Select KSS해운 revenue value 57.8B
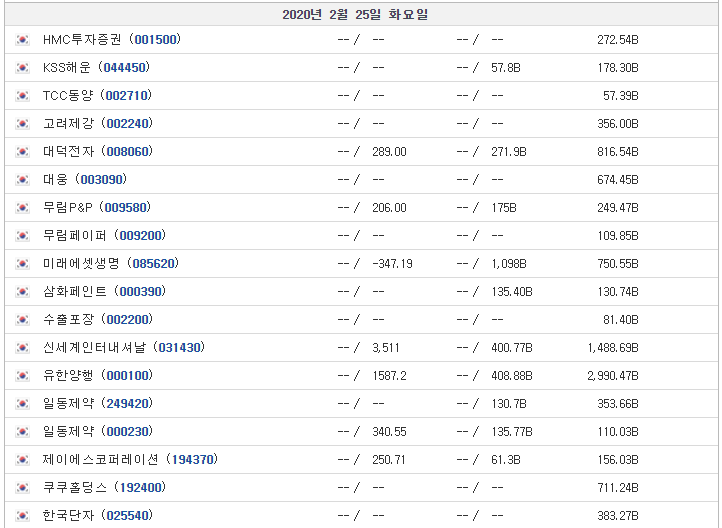722x528 pixels. (506, 68)
